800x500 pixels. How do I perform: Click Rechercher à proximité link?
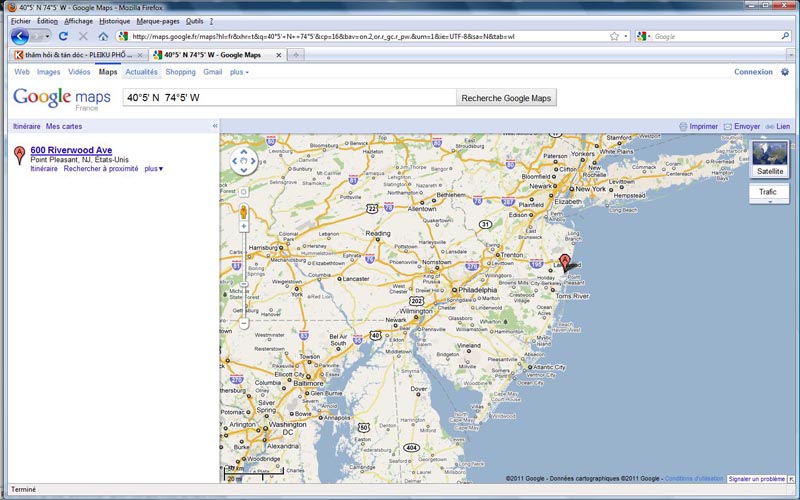(x=101, y=169)
